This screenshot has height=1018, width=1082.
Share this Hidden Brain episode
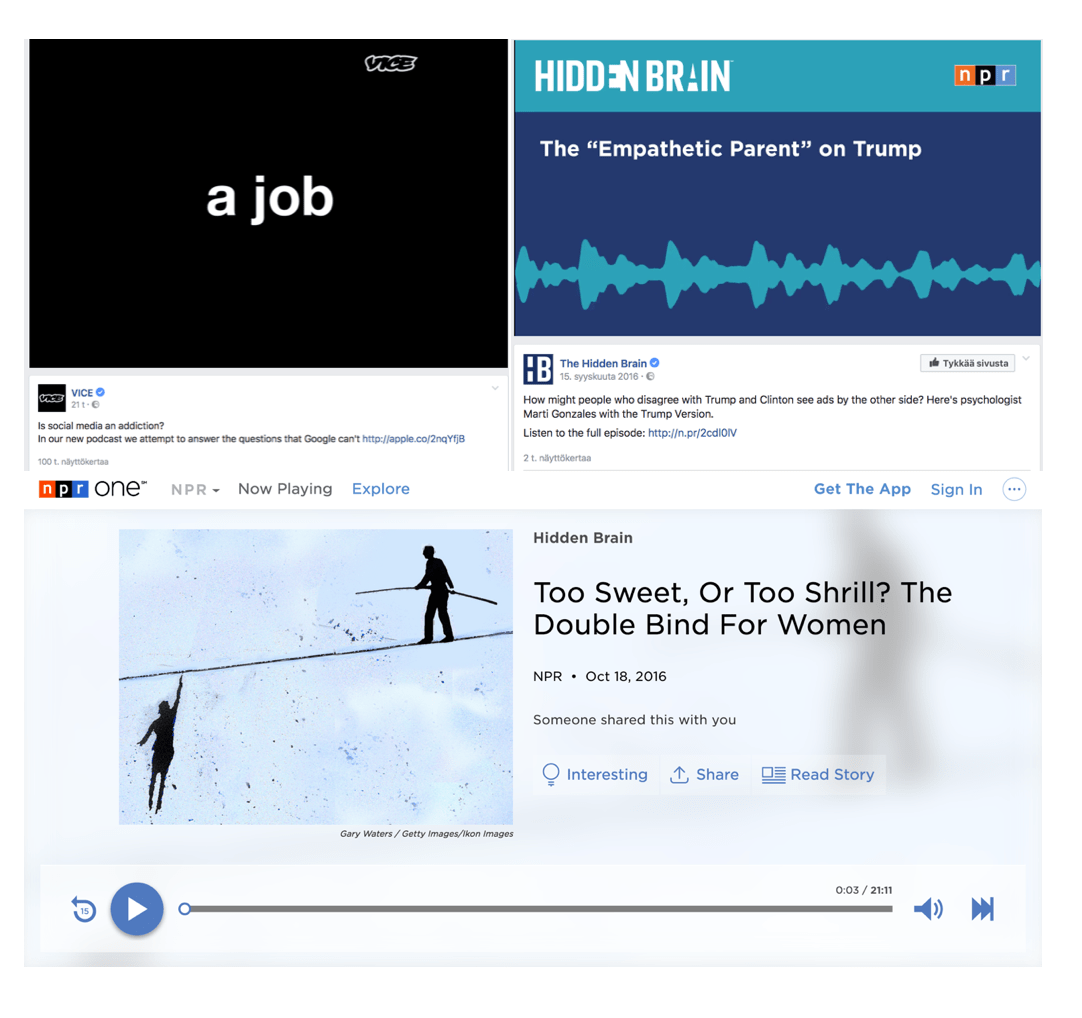(704, 775)
